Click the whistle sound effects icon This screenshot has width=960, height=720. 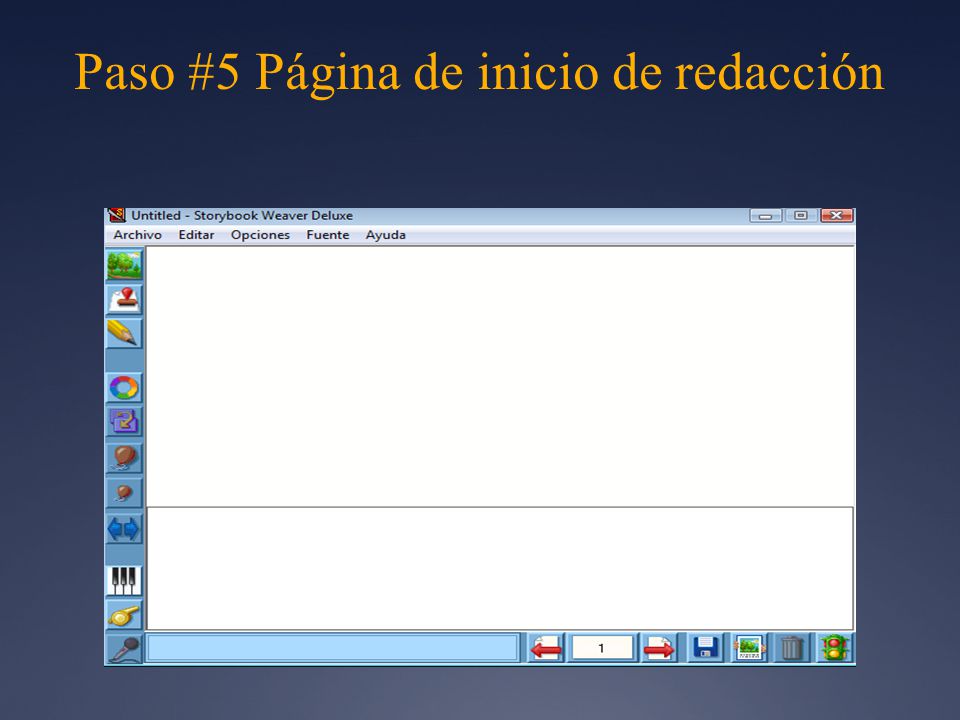124,615
